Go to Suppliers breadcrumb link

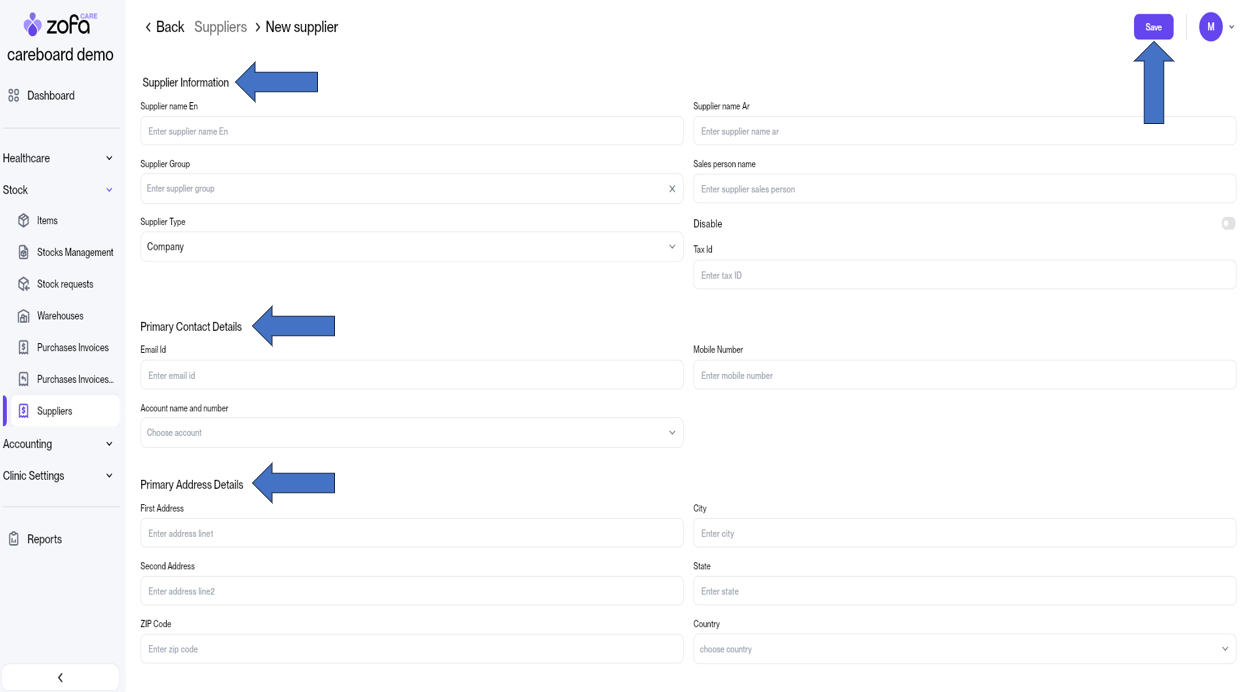click(220, 27)
